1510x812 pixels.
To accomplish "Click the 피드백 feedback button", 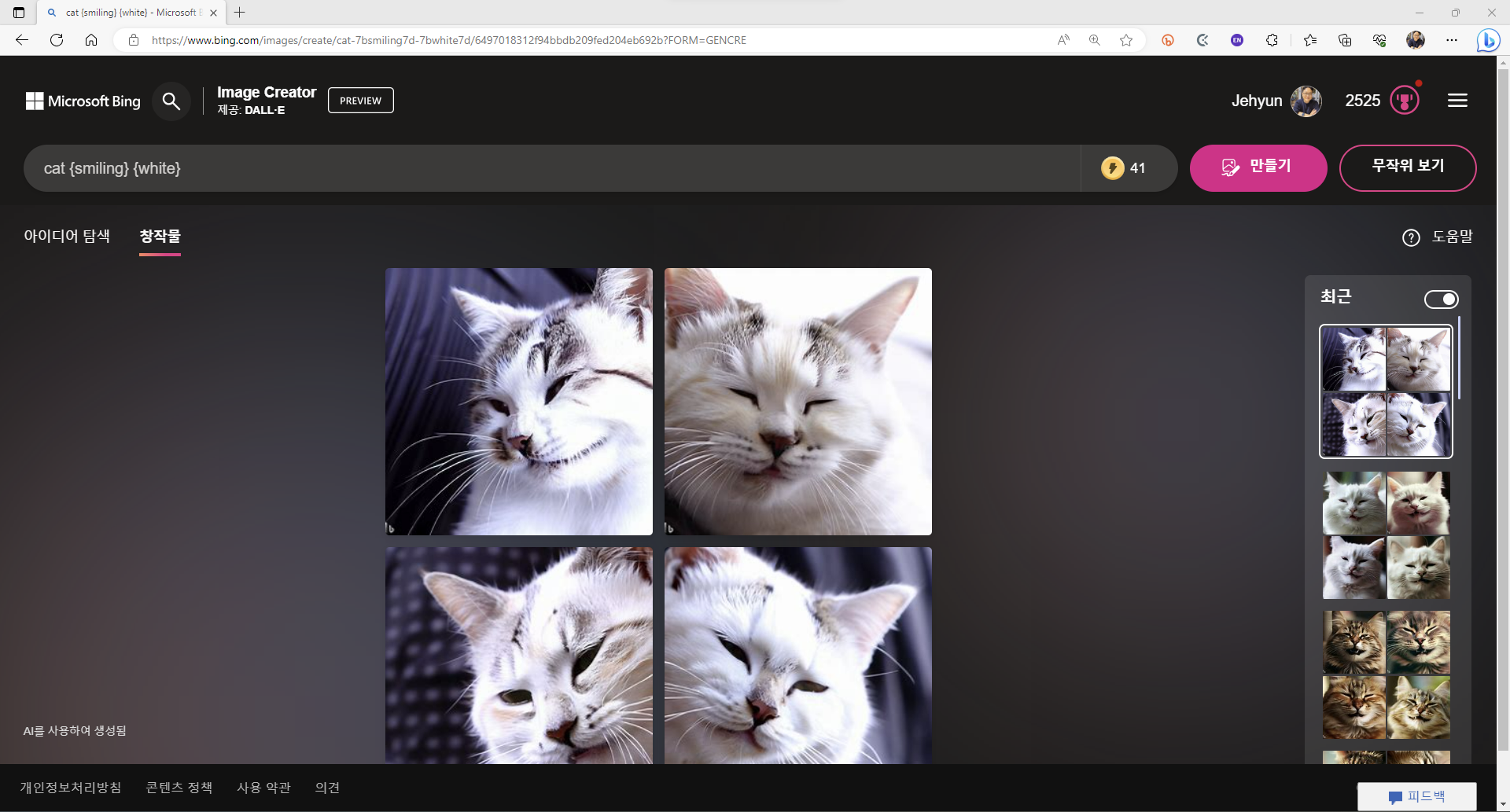I will [1416, 796].
